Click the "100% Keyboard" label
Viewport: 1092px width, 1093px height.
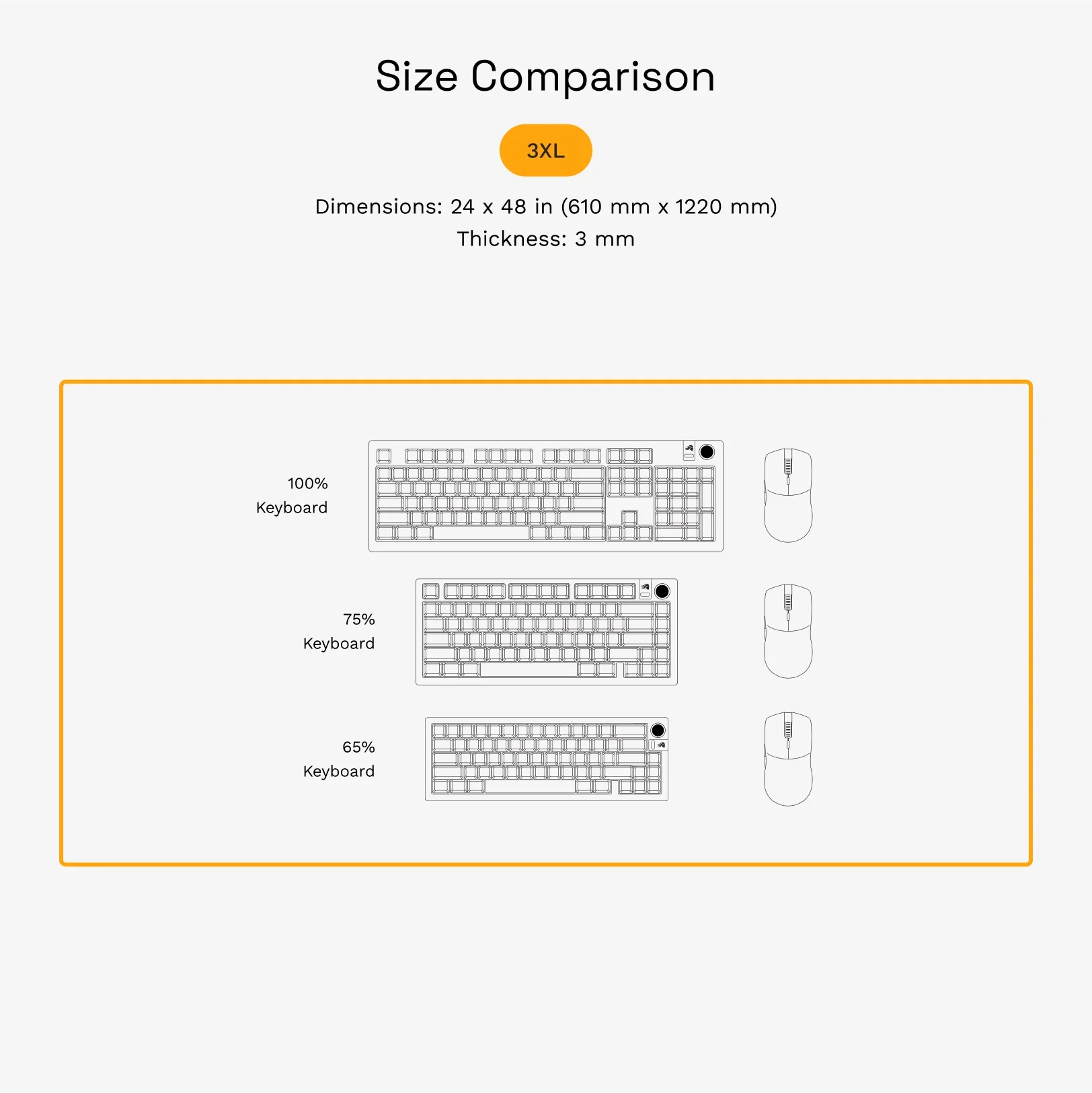click(292, 496)
